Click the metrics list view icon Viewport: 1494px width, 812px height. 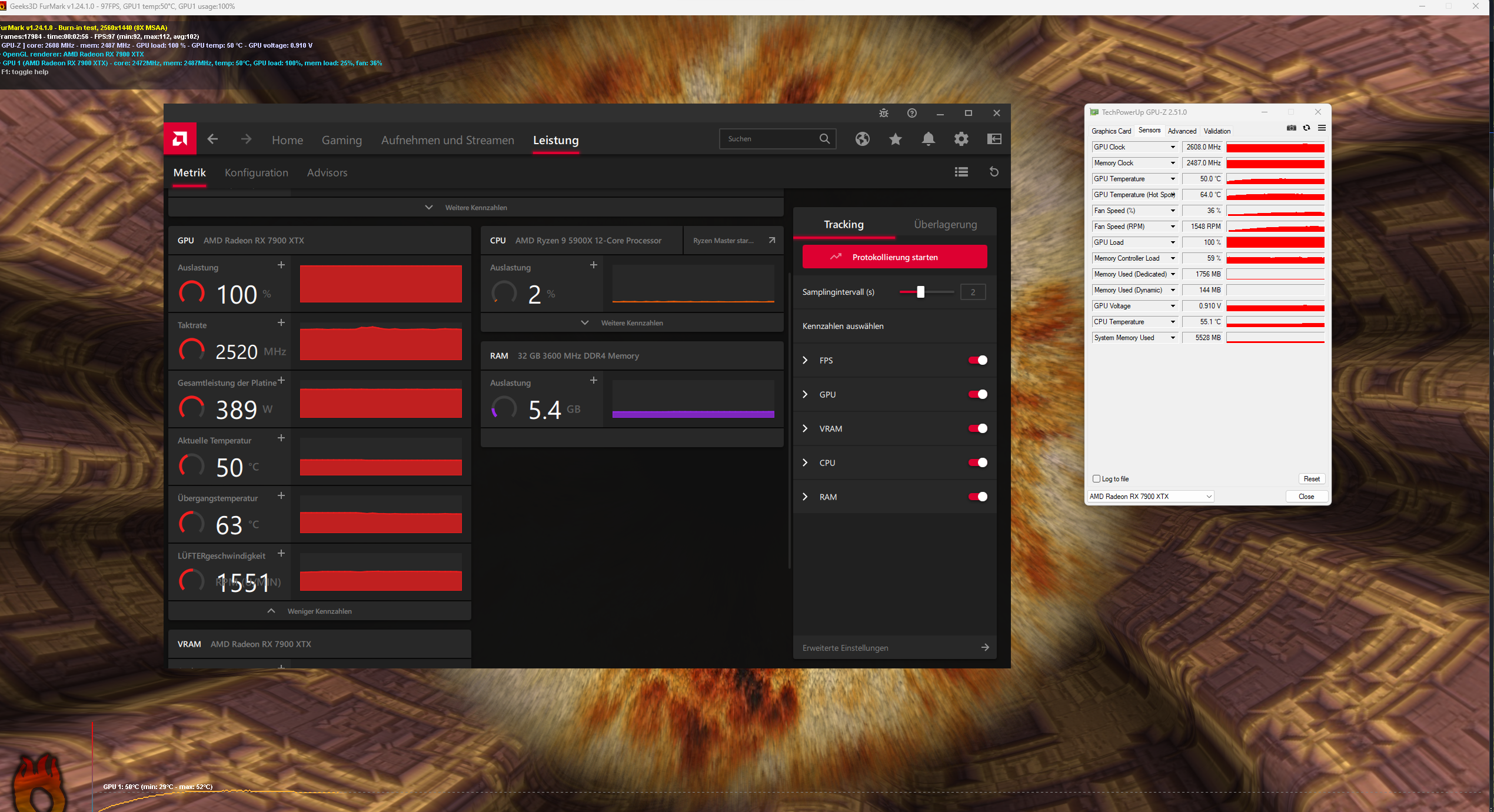click(961, 172)
